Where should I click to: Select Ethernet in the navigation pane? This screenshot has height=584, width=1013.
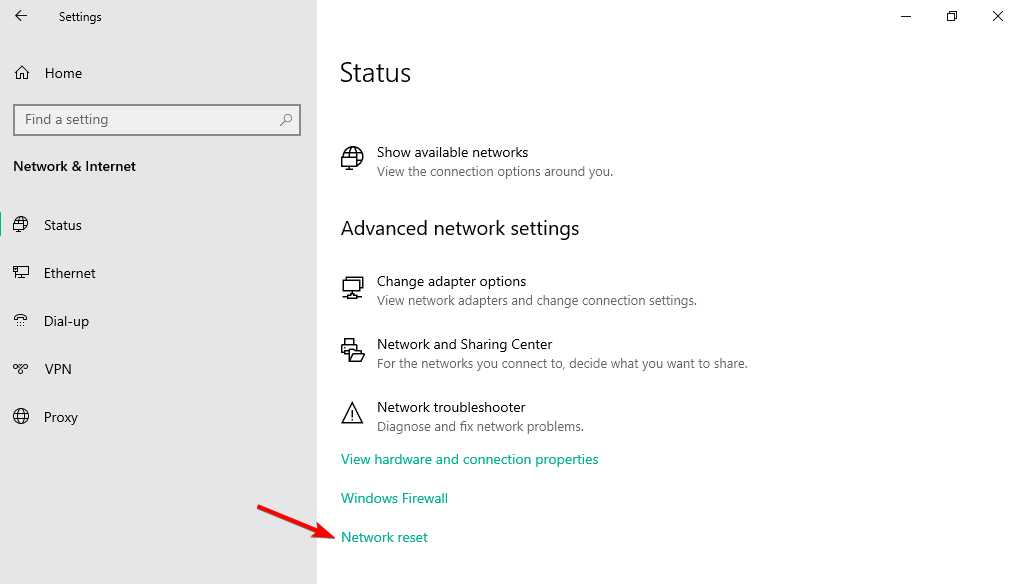pyautogui.click(x=69, y=272)
